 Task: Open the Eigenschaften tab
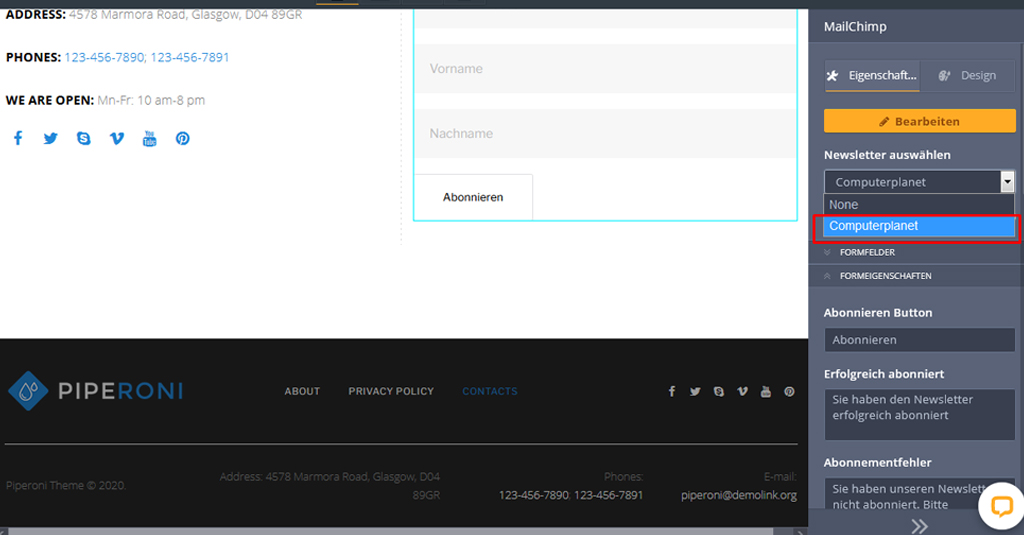(x=870, y=75)
